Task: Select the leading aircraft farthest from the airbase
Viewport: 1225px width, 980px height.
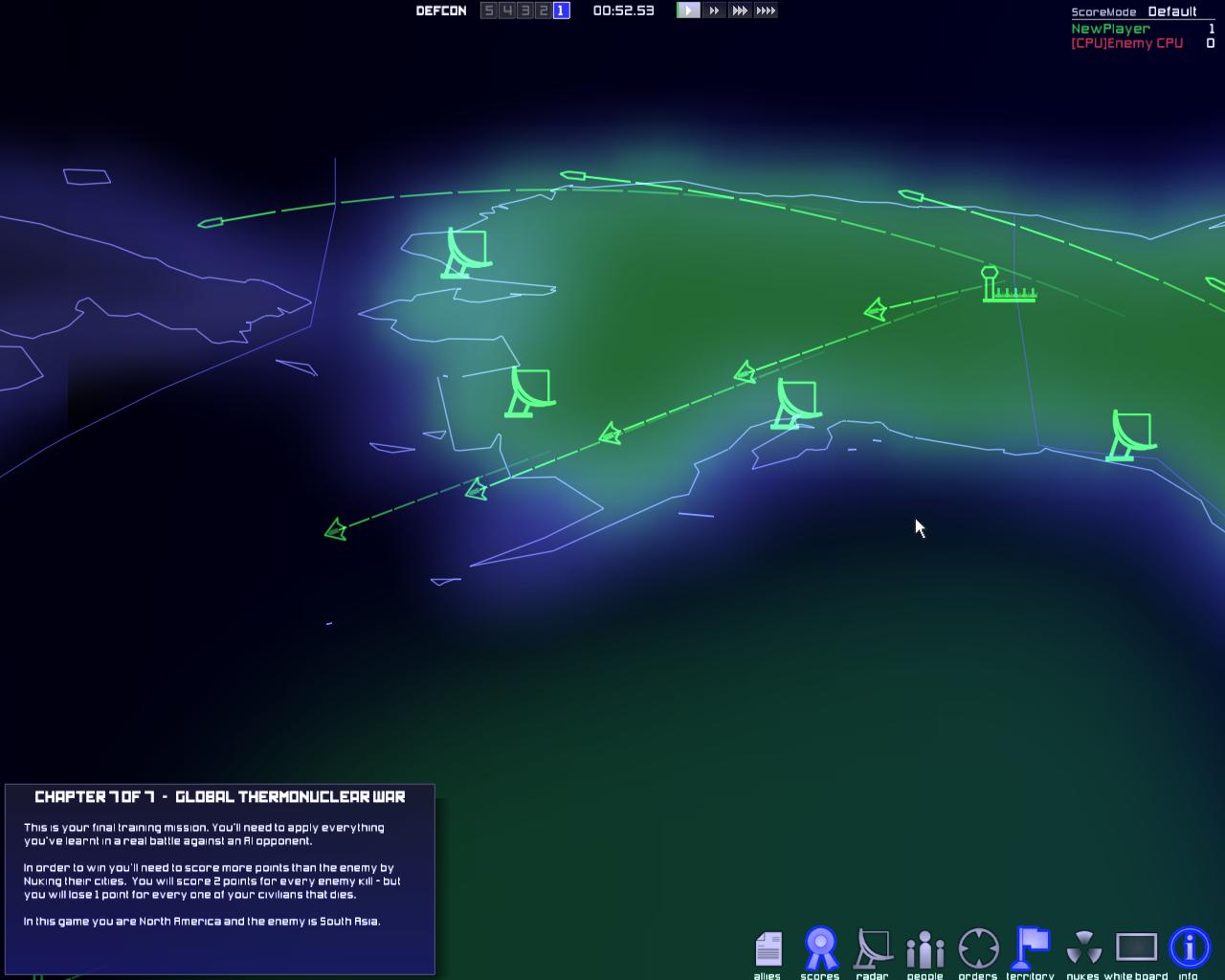Action: click(x=336, y=529)
